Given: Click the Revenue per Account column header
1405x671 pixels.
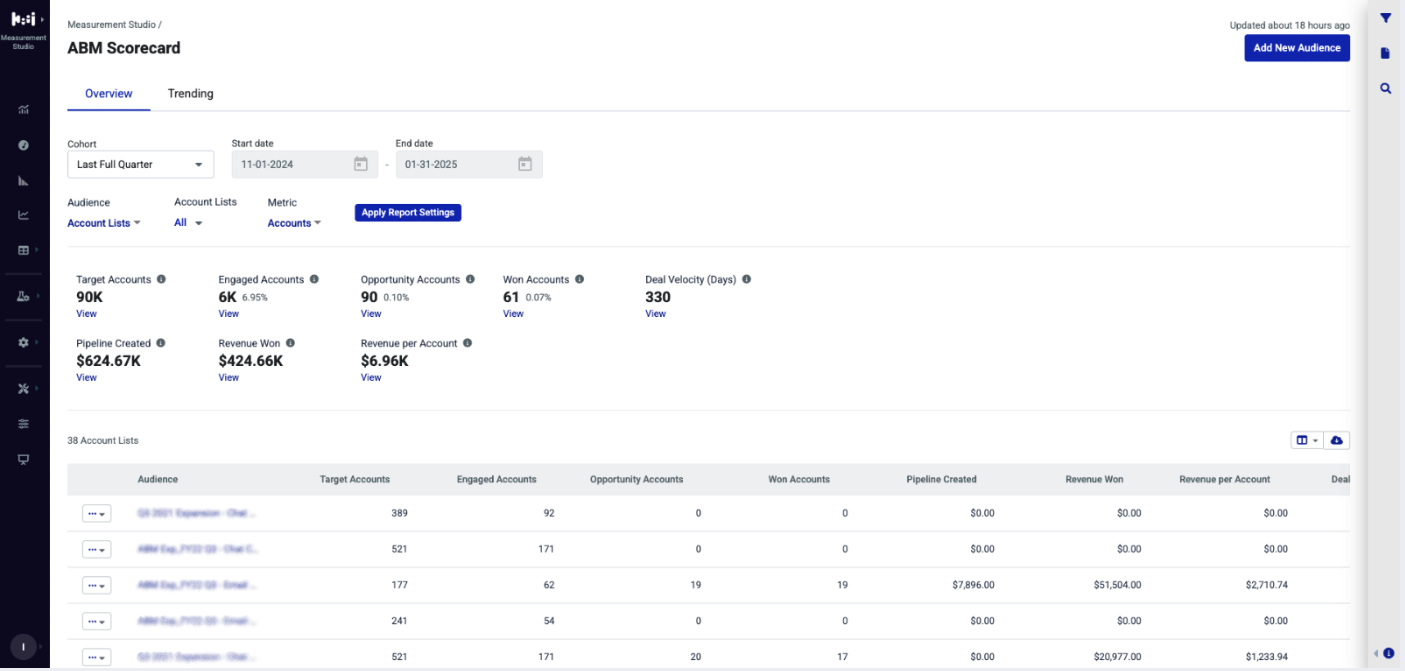Looking at the screenshot, I should 1225,480.
